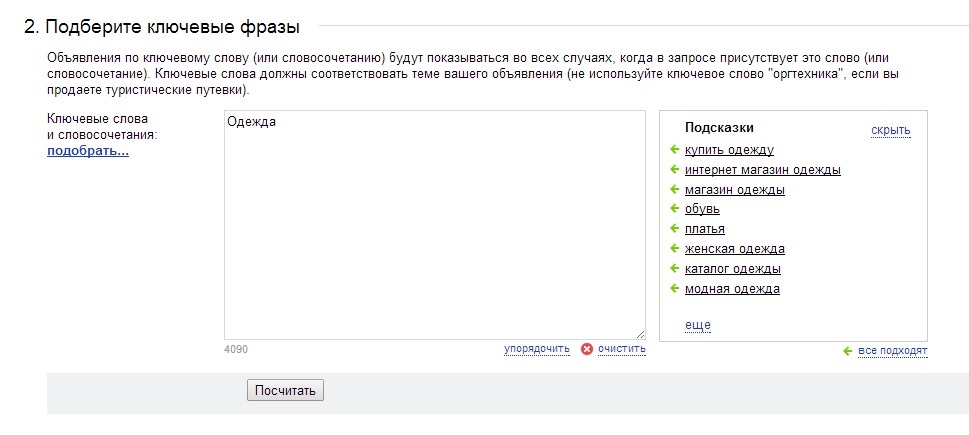Click the textarea resize handle corner
The width and height of the screenshot is (969, 435).
(x=640, y=334)
